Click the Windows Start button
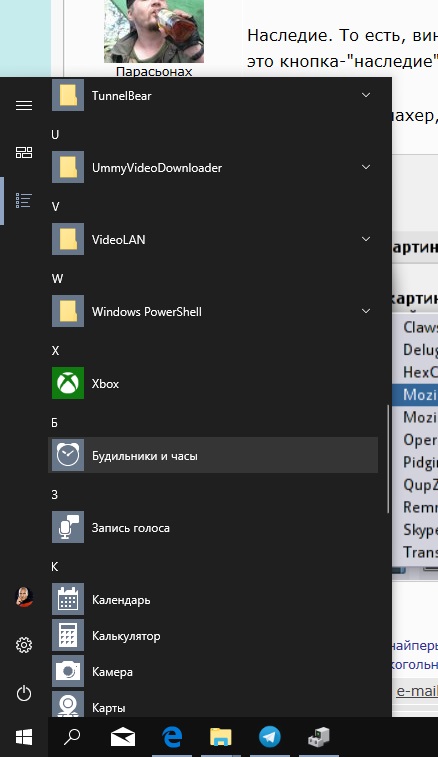The image size is (438, 757). (24, 737)
